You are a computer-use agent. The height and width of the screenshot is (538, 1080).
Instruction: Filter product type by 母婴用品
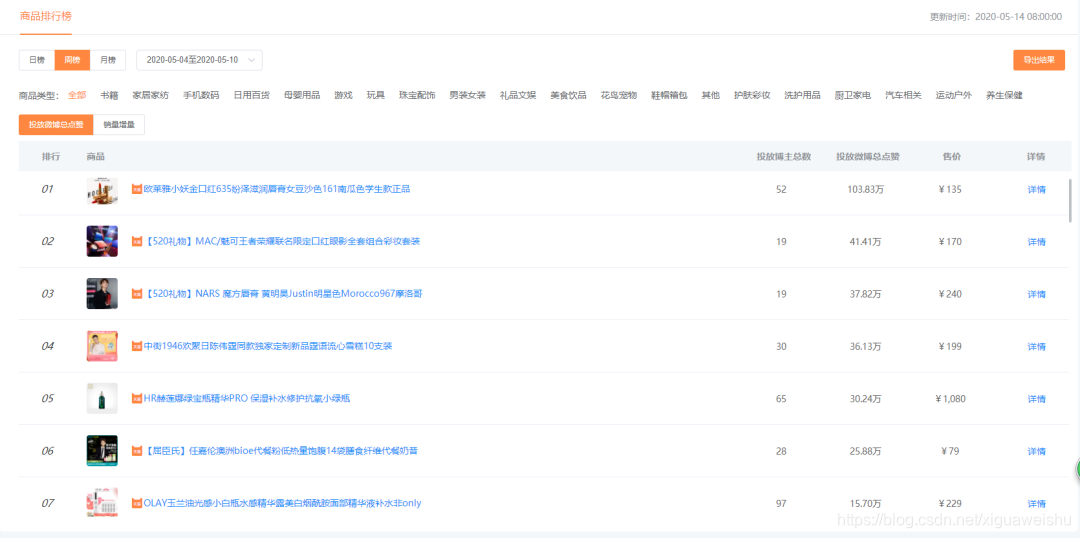click(302, 95)
